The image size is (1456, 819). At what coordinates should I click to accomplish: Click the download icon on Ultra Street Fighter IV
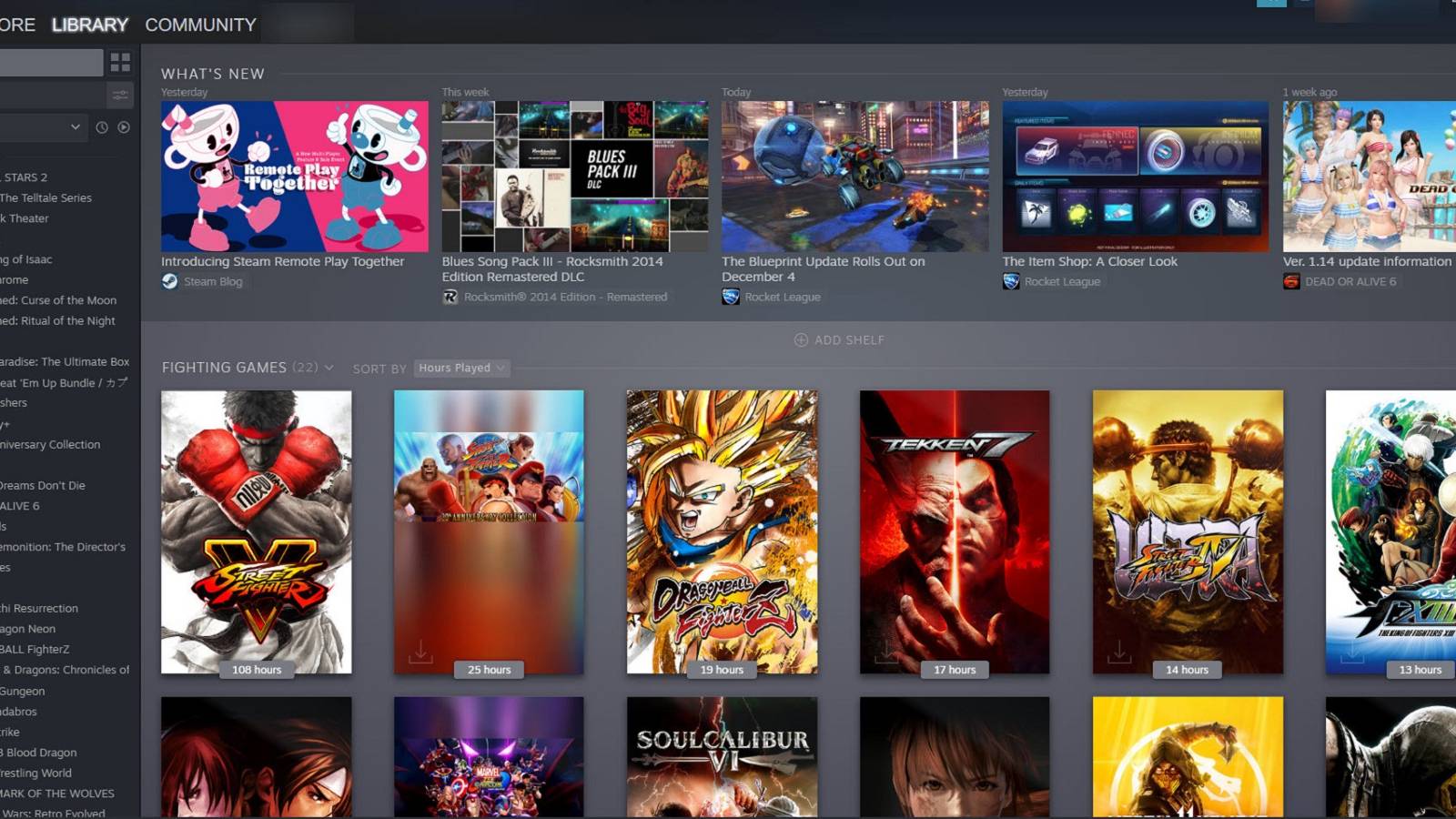pyautogui.click(x=1118, y=651)
